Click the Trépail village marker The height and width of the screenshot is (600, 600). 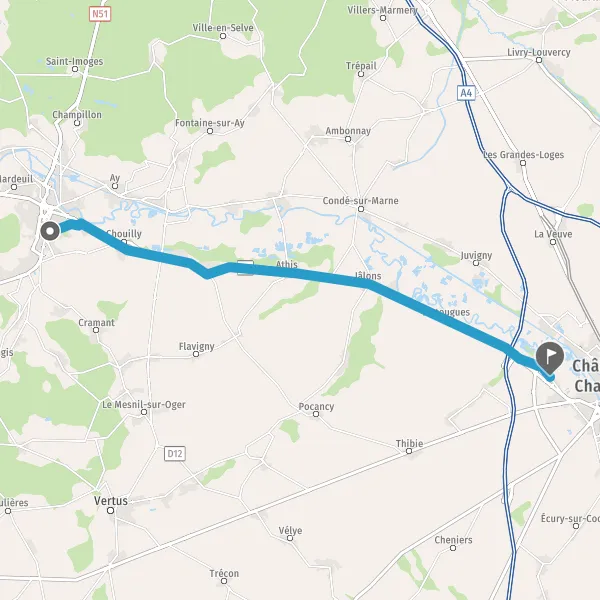(x=360, y=74)
